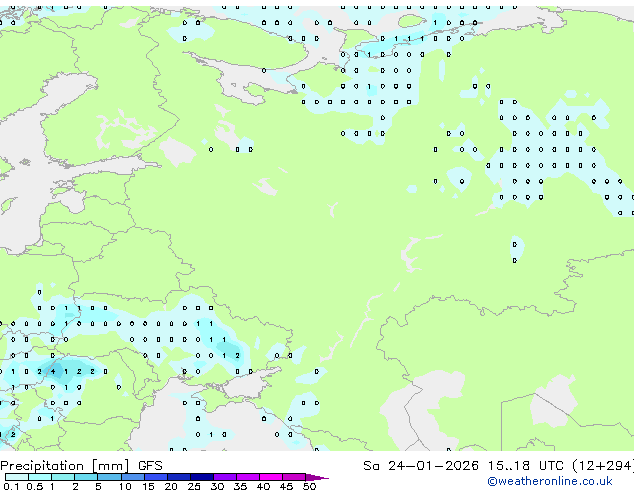Choose the 20–25 mm legend swatch

coord(178,477)
